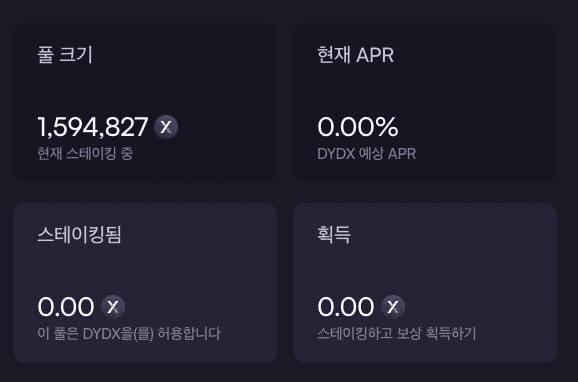Screen dimensions: 578x382
Task: Select the current APR card background
Action: pos(425,103)
